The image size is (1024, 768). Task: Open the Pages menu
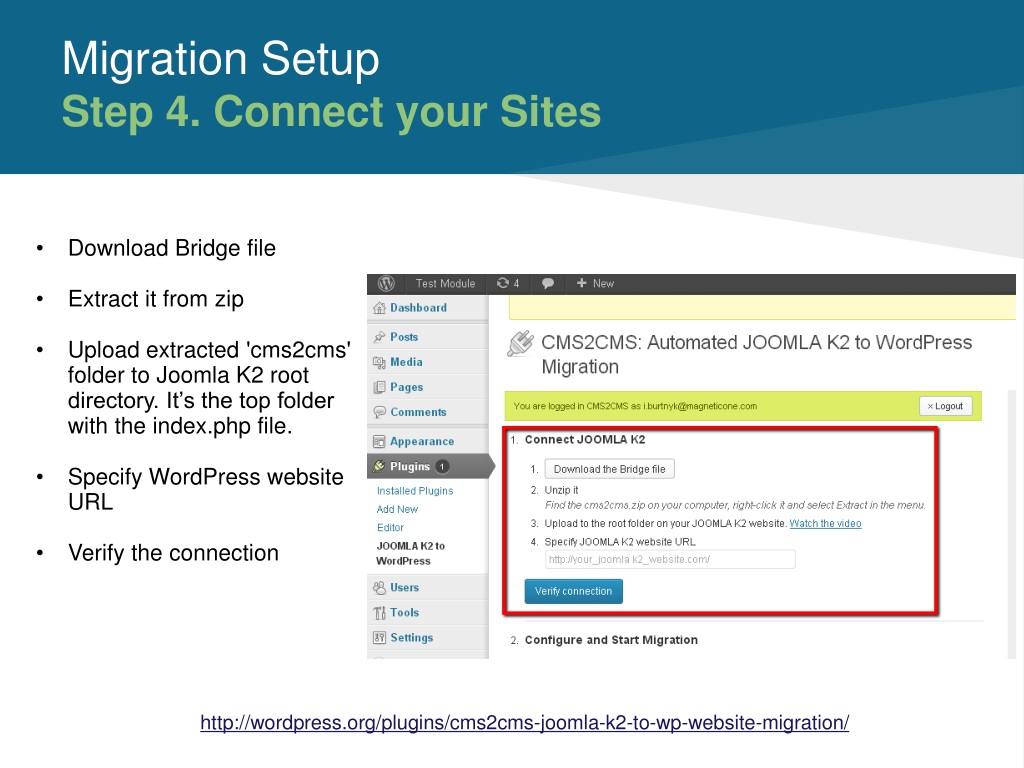tap(406, 387)
